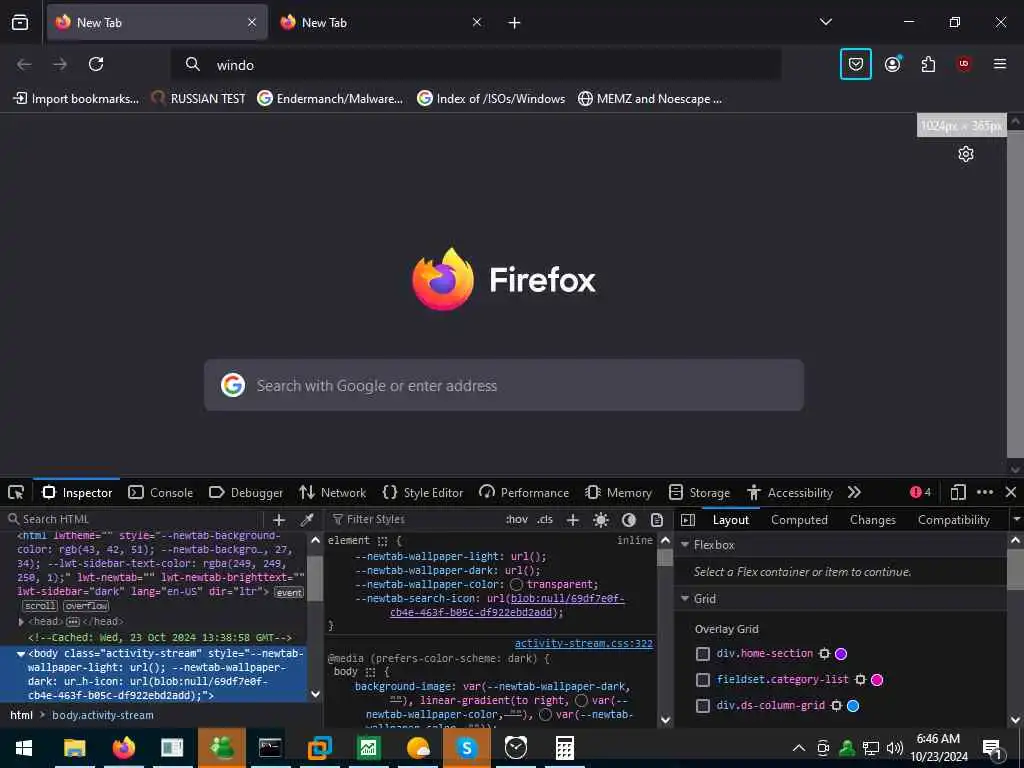Click the overflow badge on the html element
This screenshot has height=768, width=1024.
[x=86, y=606]
